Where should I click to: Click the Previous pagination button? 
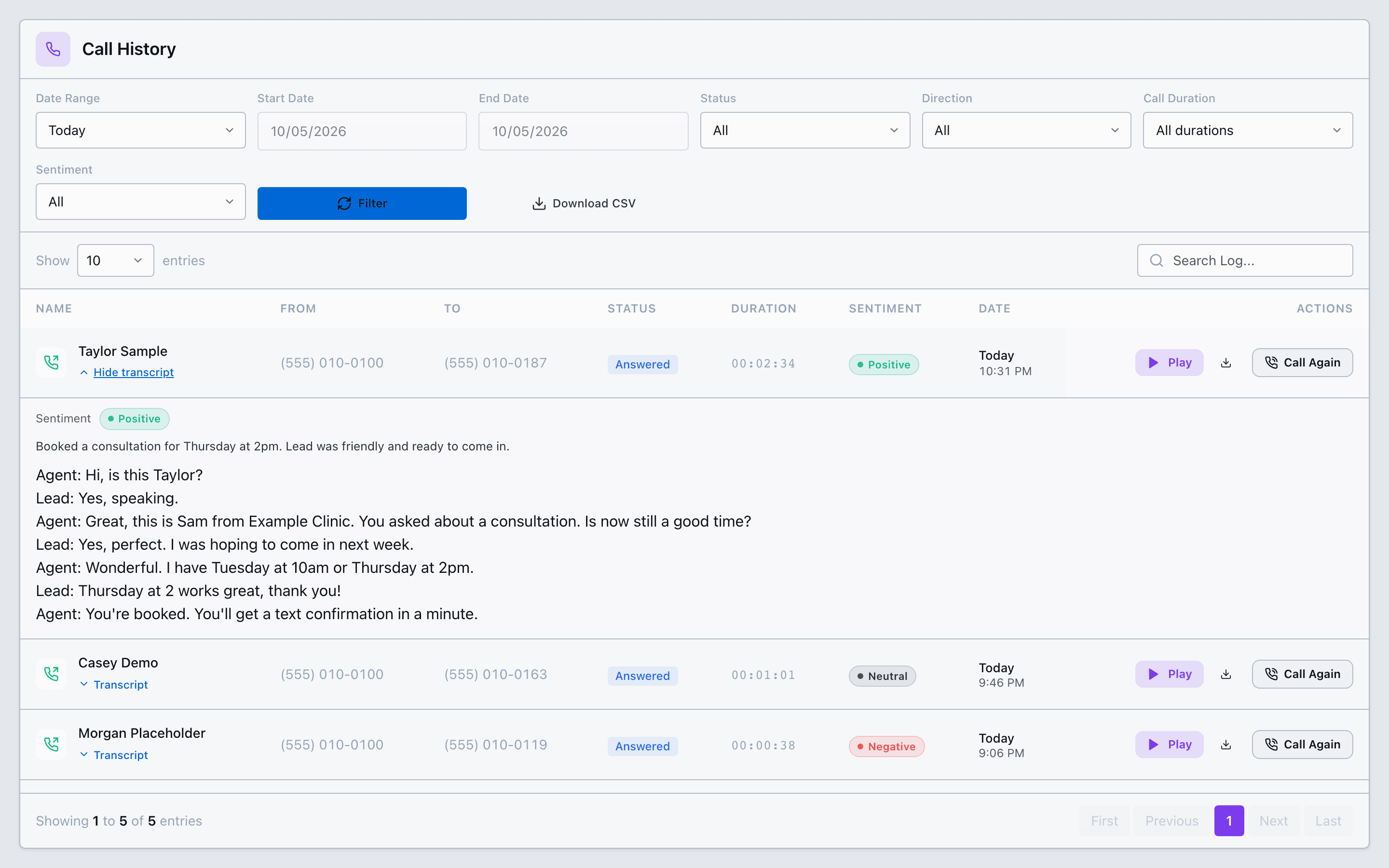1171,821
